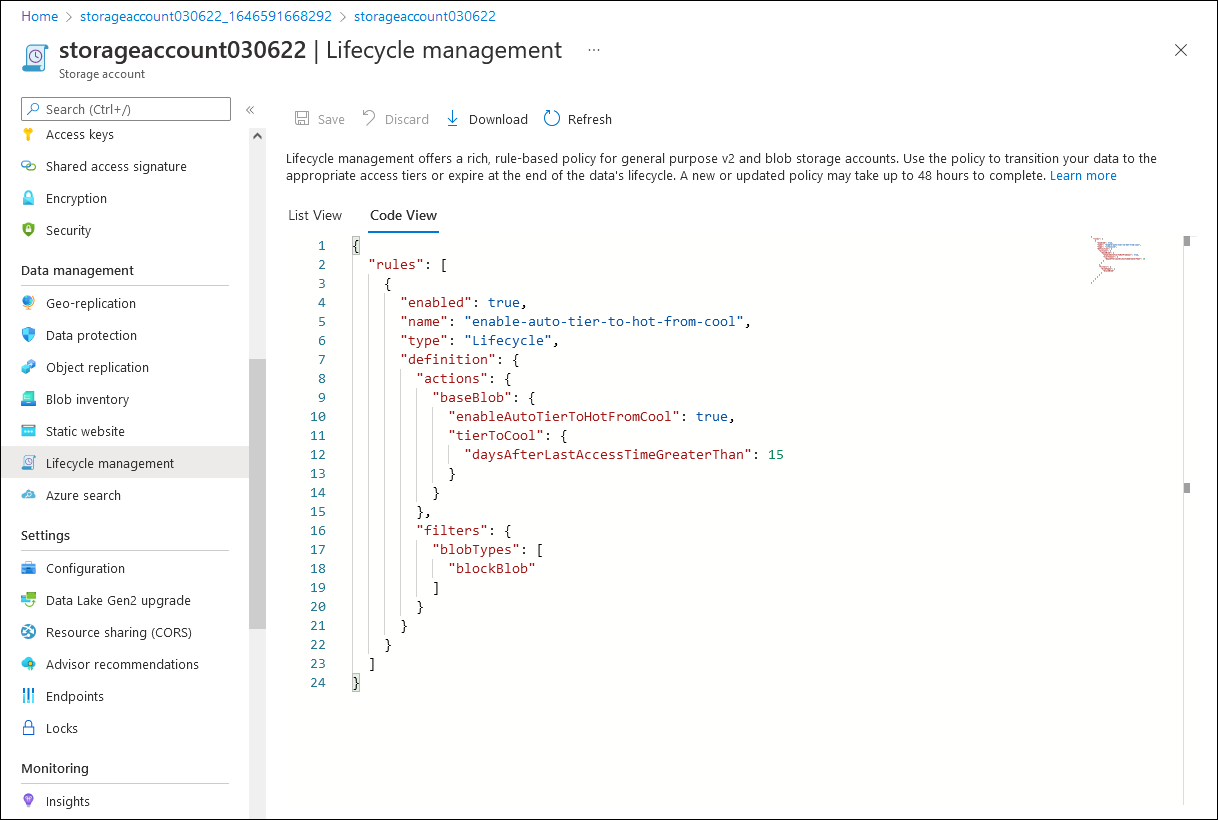The width and height of the screenshot is (1218, 820).
Task: Open storageaccount030622_1646591668292 breadcrumb
Action: [206, 17]
